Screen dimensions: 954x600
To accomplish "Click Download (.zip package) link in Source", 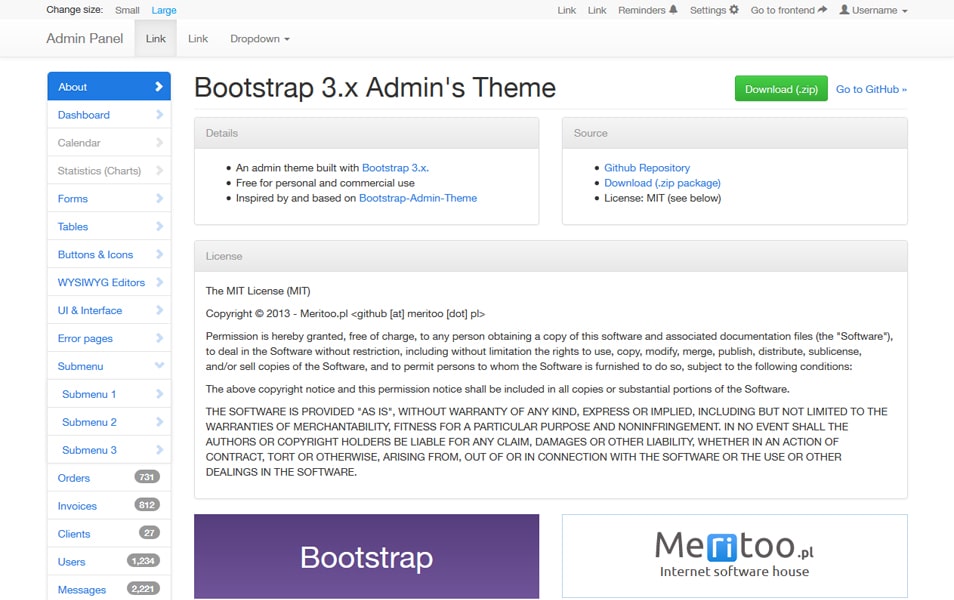I will click(x=662, y=183).
